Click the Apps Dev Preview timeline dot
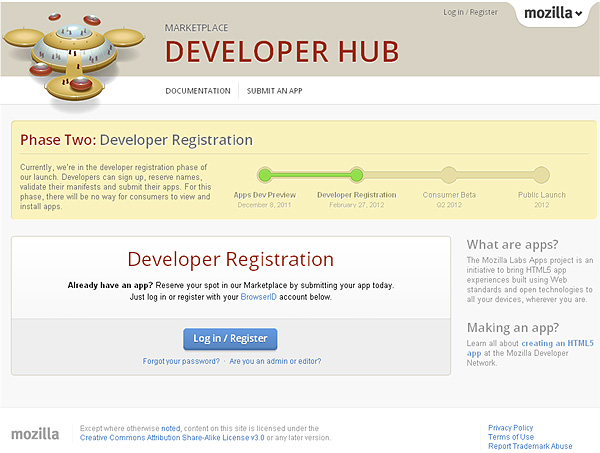600x453 pixels. click(265, 175)
